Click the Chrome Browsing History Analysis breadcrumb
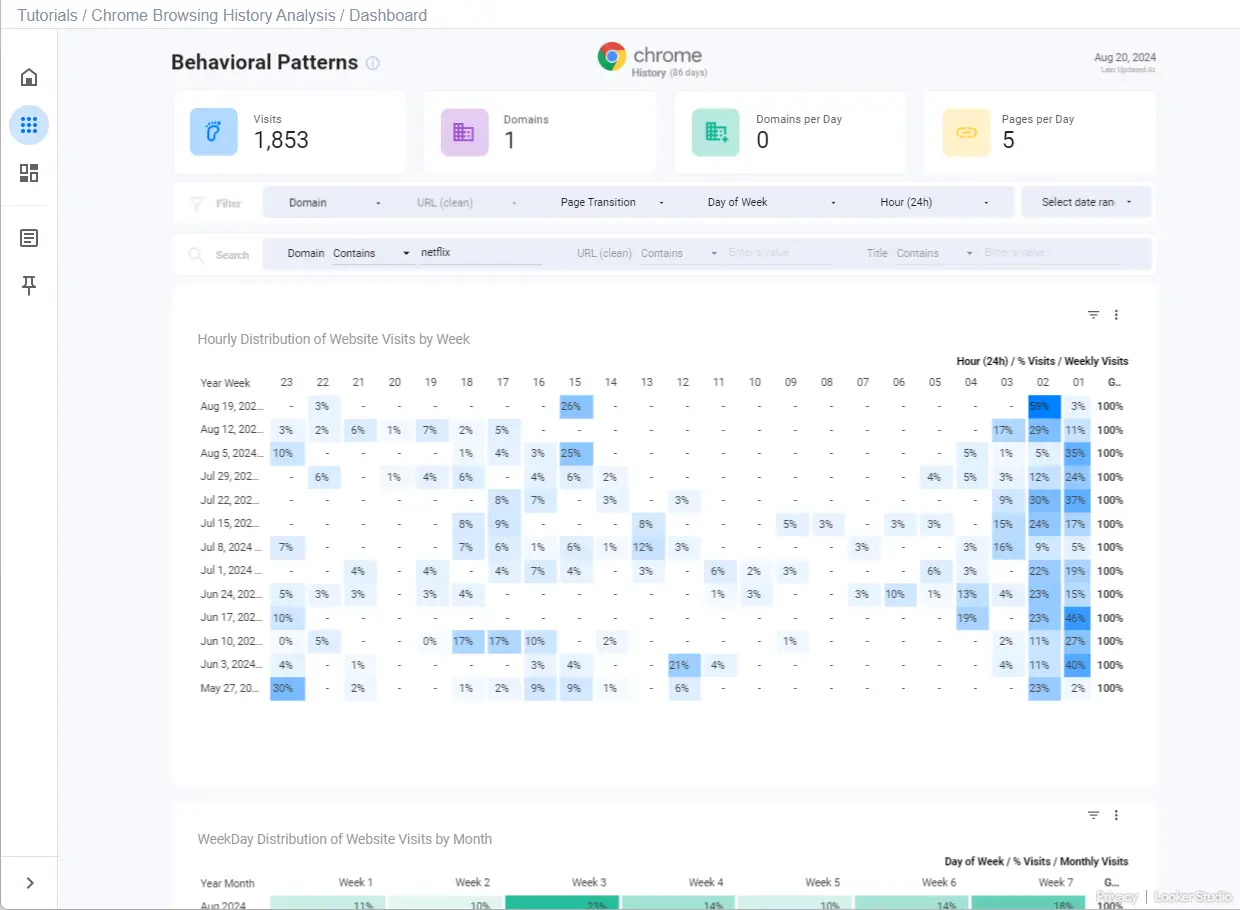 (213, 16)
